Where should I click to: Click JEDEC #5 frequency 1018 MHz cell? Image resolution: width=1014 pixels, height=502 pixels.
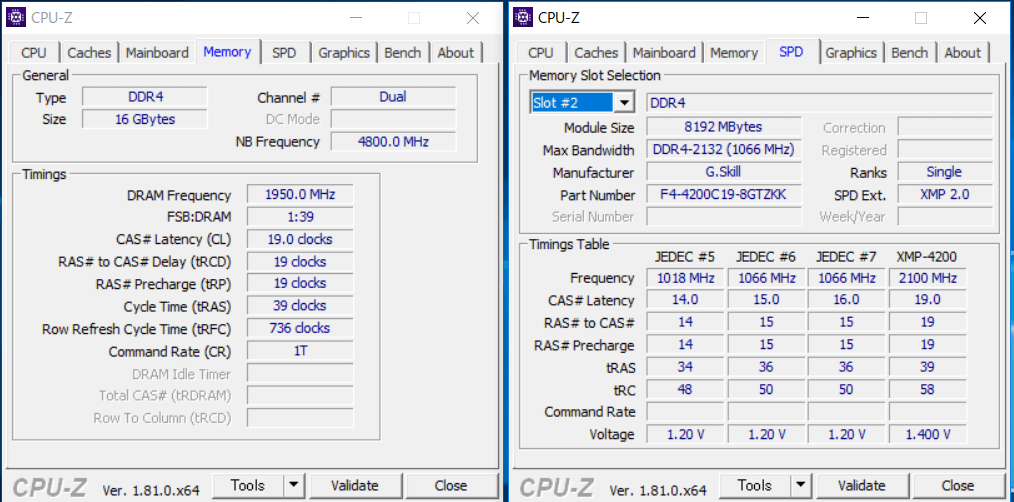685,278
